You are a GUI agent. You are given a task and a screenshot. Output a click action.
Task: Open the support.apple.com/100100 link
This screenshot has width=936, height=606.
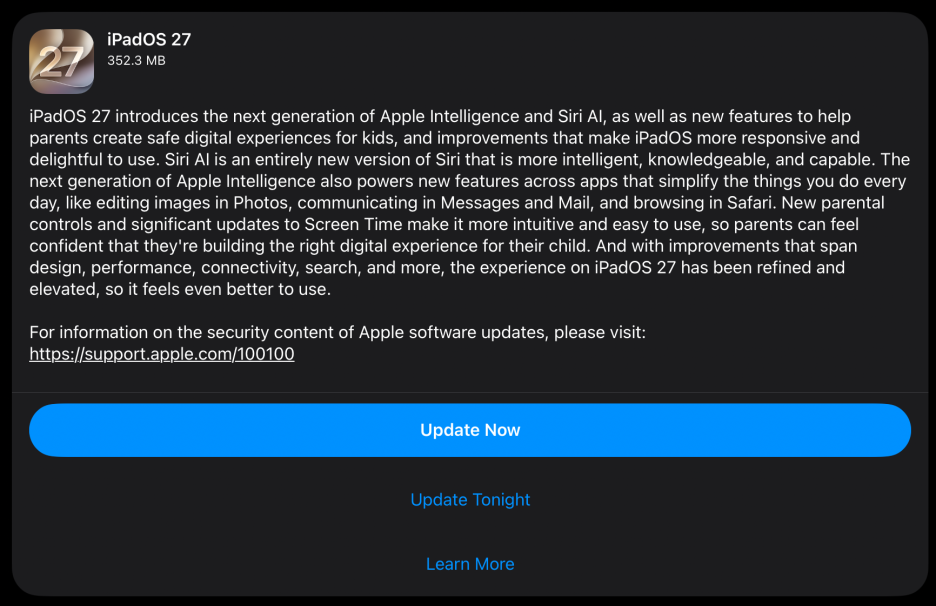(x=162, y=354)
